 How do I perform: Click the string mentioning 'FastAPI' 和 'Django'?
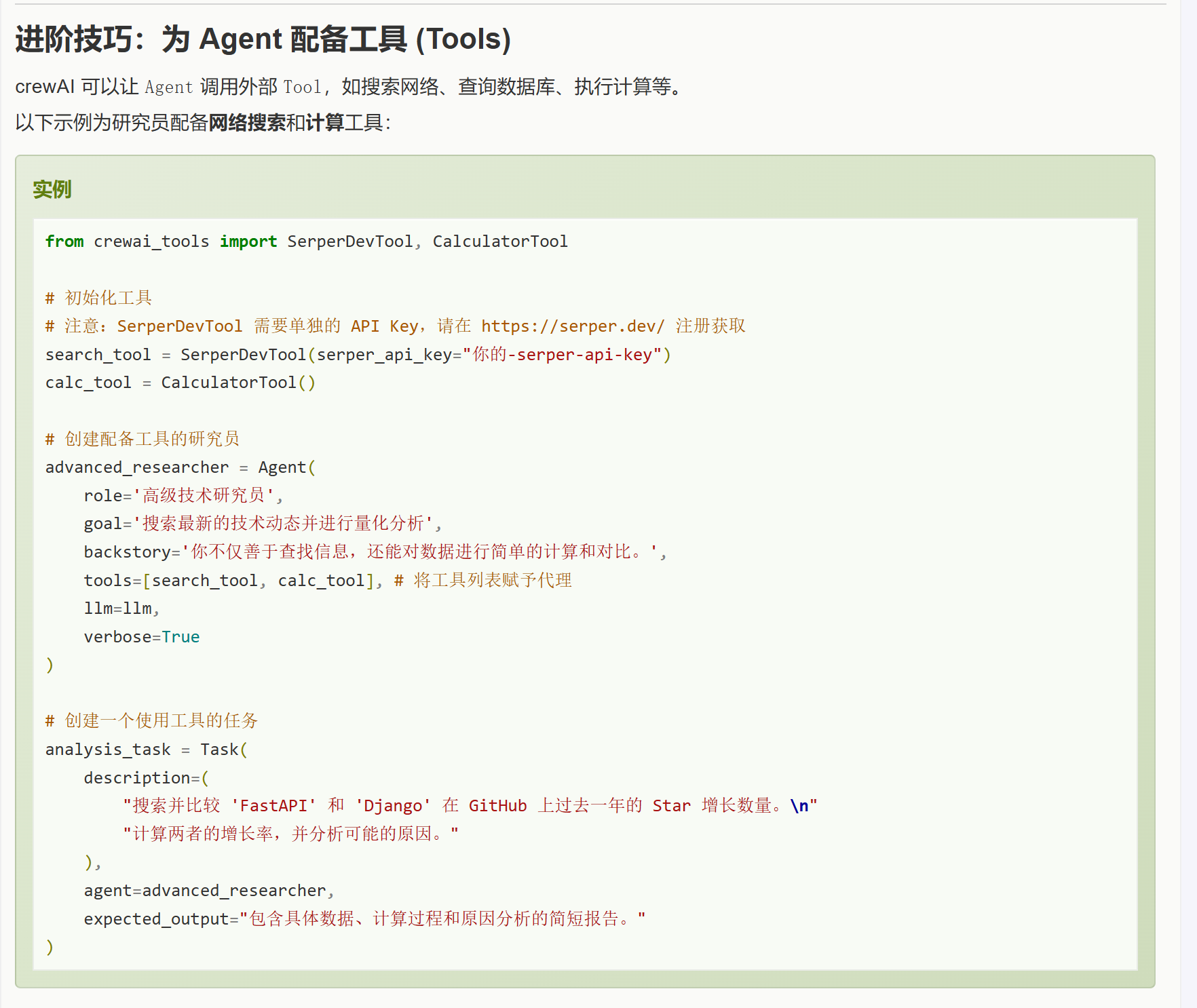click(x=470, y=806)
